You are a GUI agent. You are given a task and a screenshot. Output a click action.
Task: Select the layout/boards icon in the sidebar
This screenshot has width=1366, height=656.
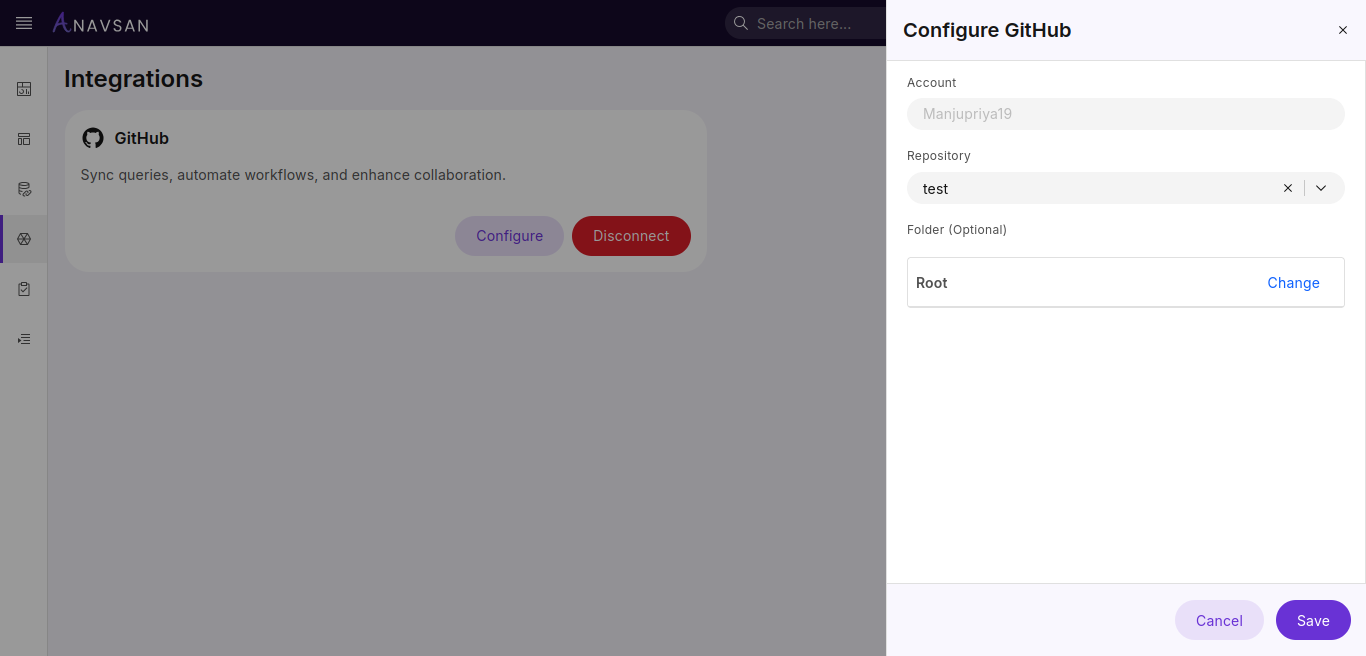tap(23, 139)
